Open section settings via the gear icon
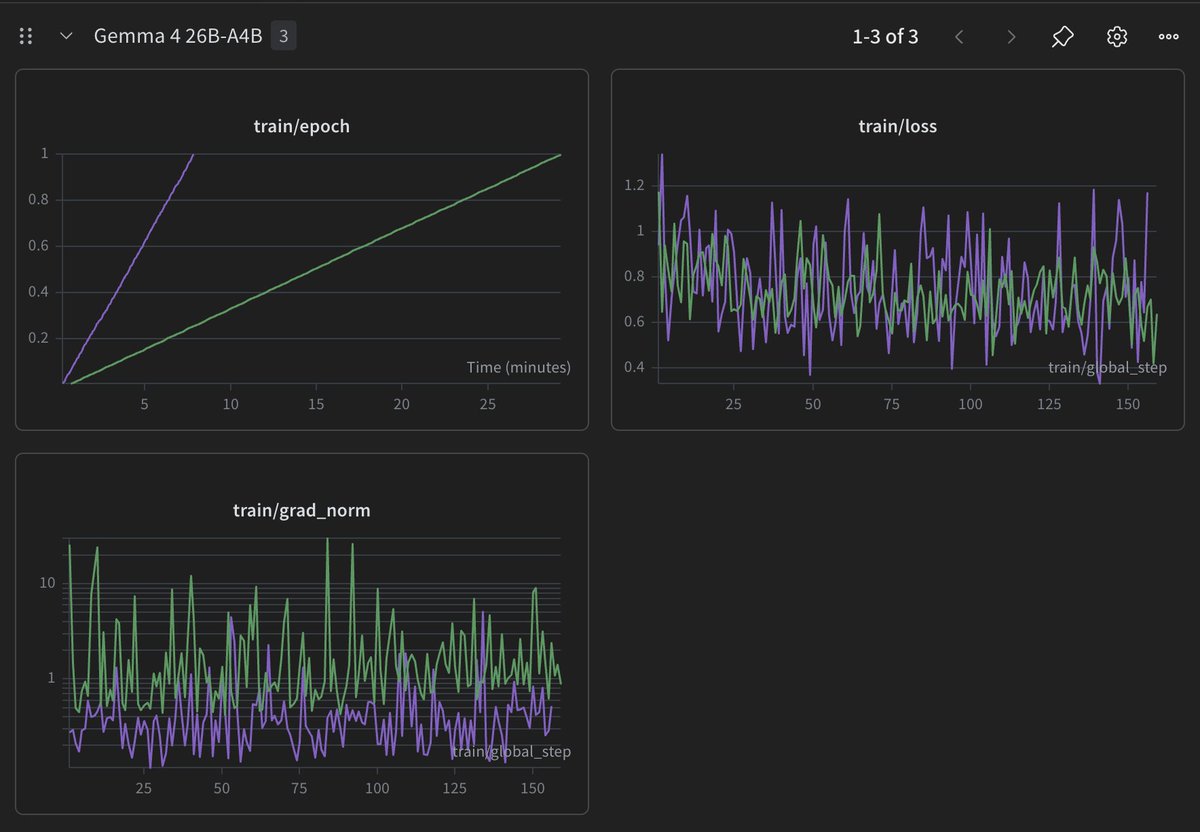The width and height of the screenshot is (1200, 832). (1116, 37)
